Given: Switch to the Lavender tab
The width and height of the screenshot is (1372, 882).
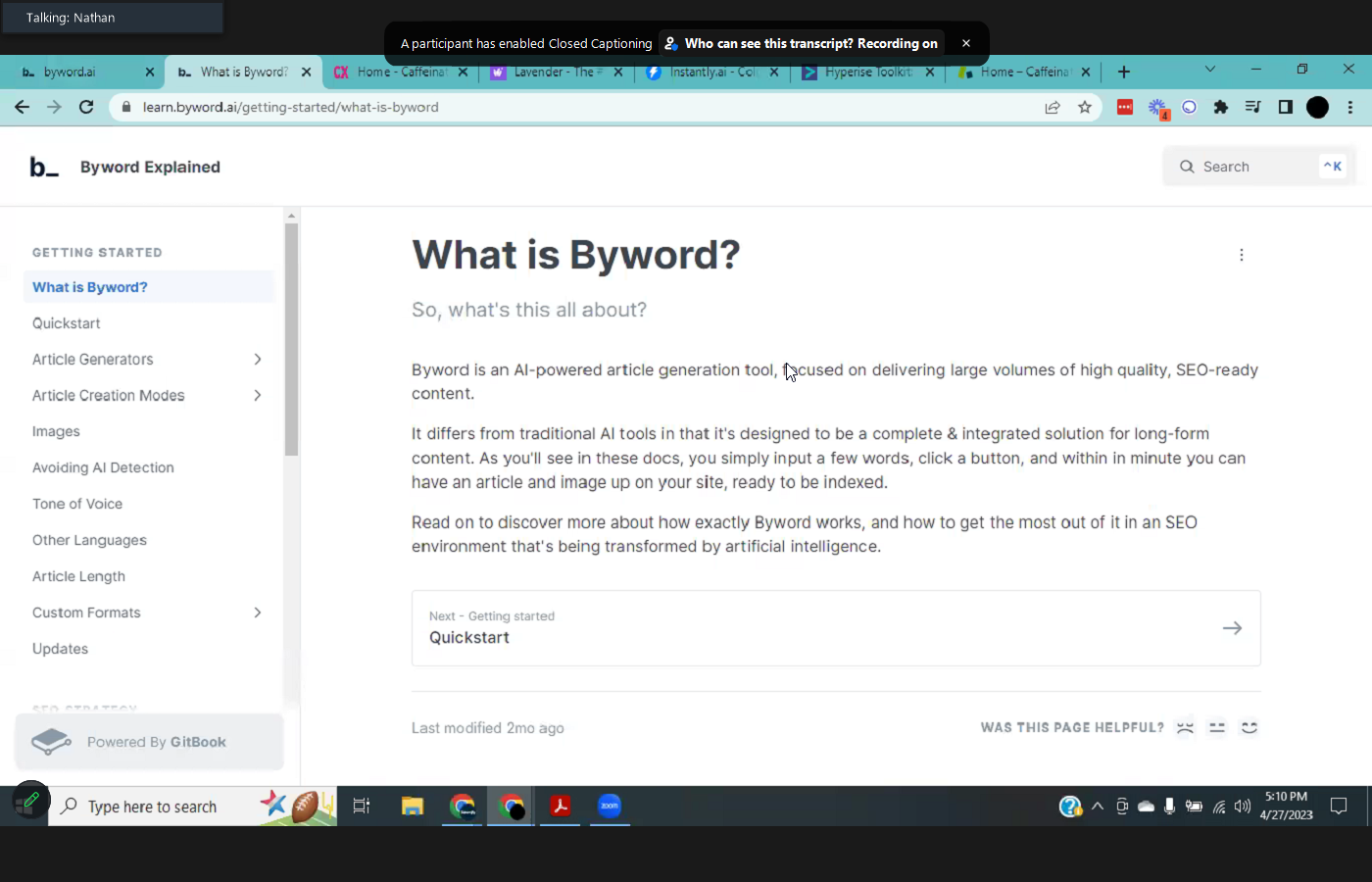Looking at the screenshot, I should click(x=553, y=73).
